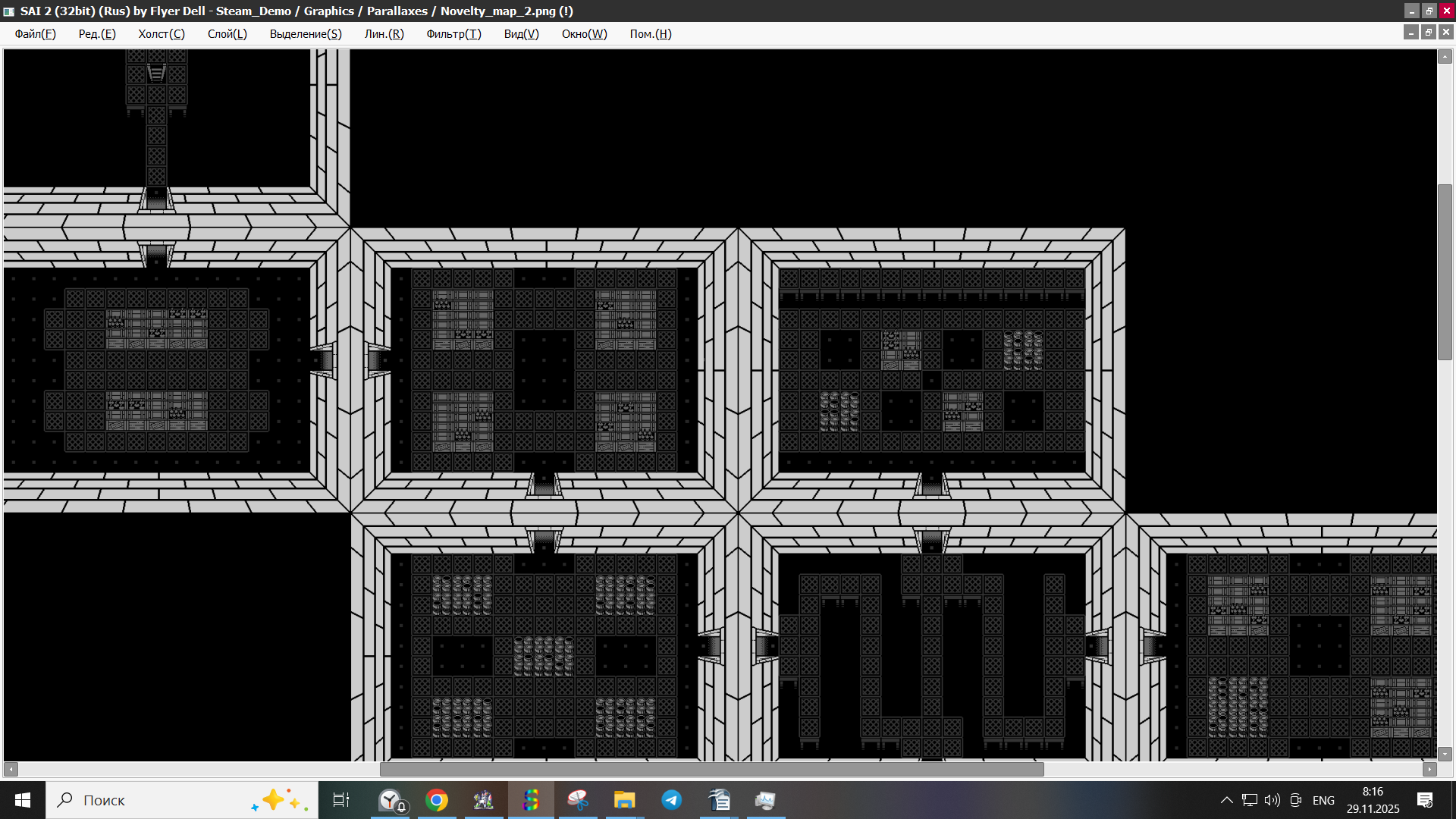
Task: Open the Фильтр (Filter) menu
Action: (x=453, y=34)
